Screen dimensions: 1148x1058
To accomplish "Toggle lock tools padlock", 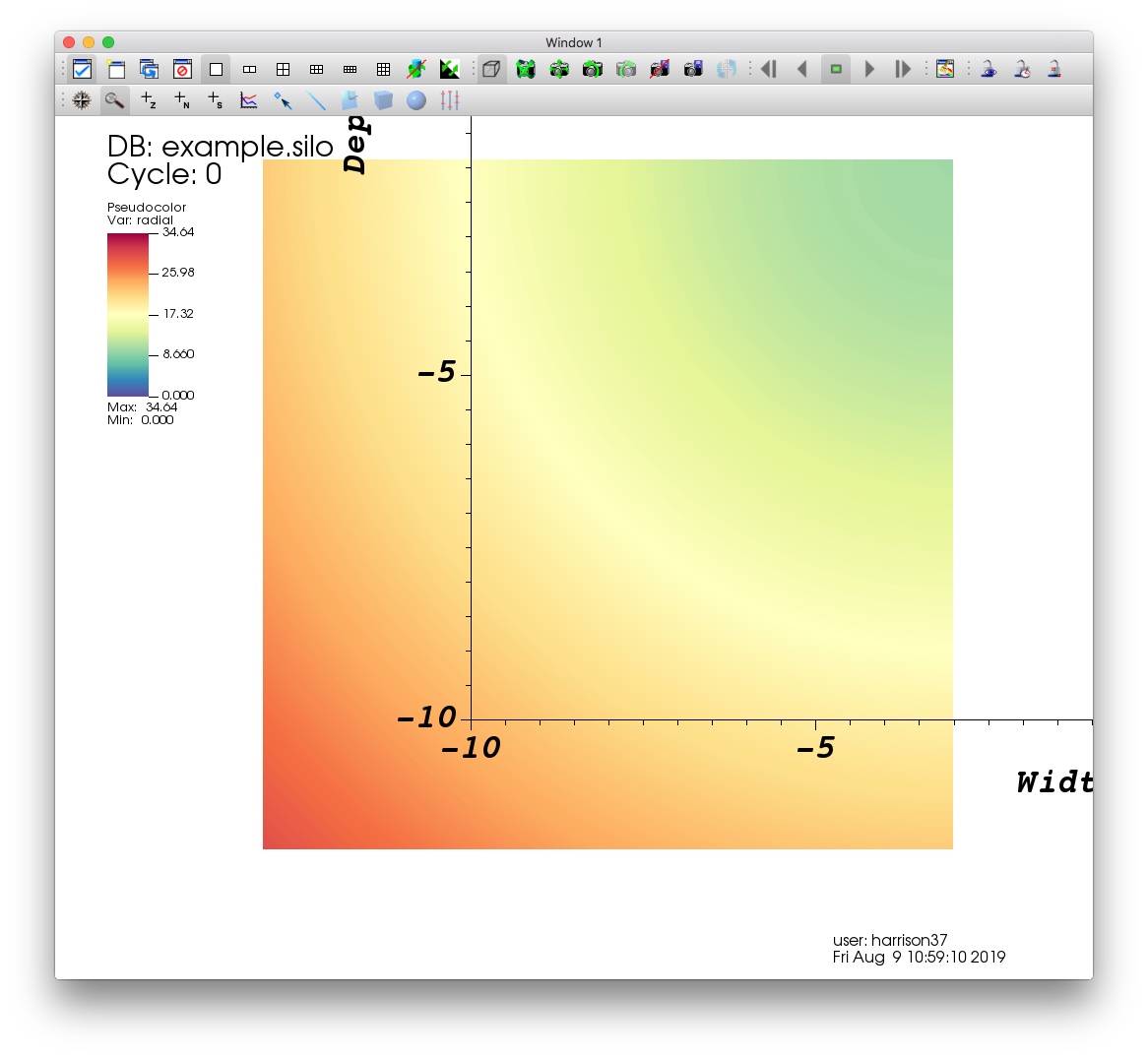I will (x=1054, y=70).
